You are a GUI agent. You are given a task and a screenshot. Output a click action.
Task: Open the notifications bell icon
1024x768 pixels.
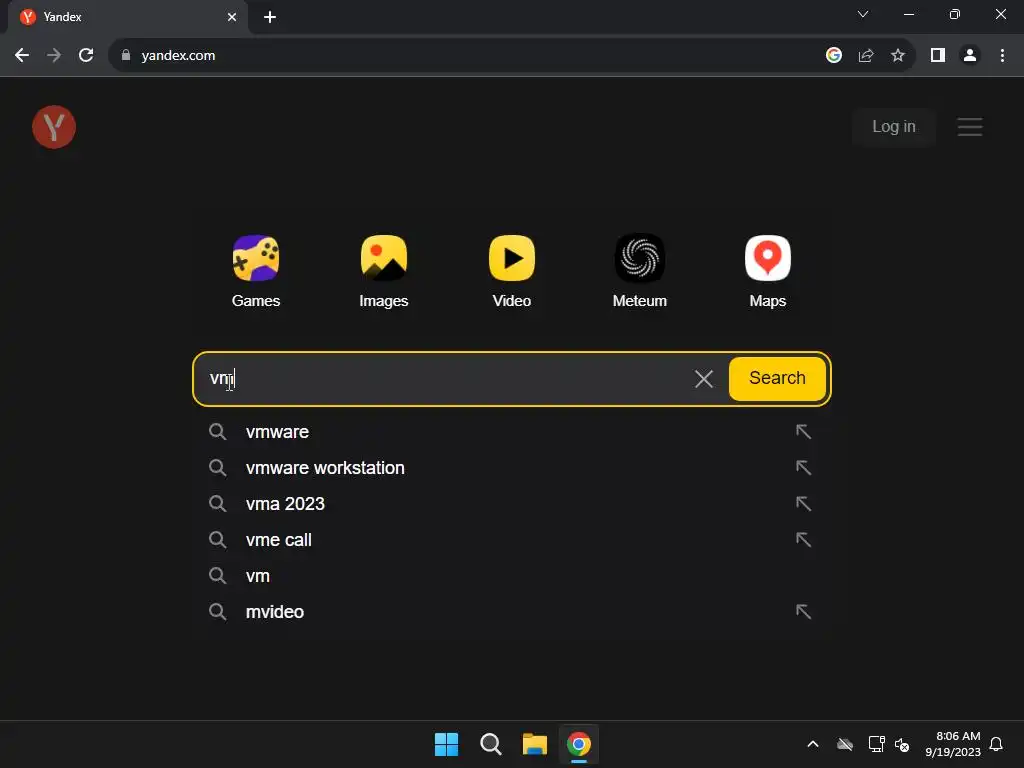(x=997, y=744)
